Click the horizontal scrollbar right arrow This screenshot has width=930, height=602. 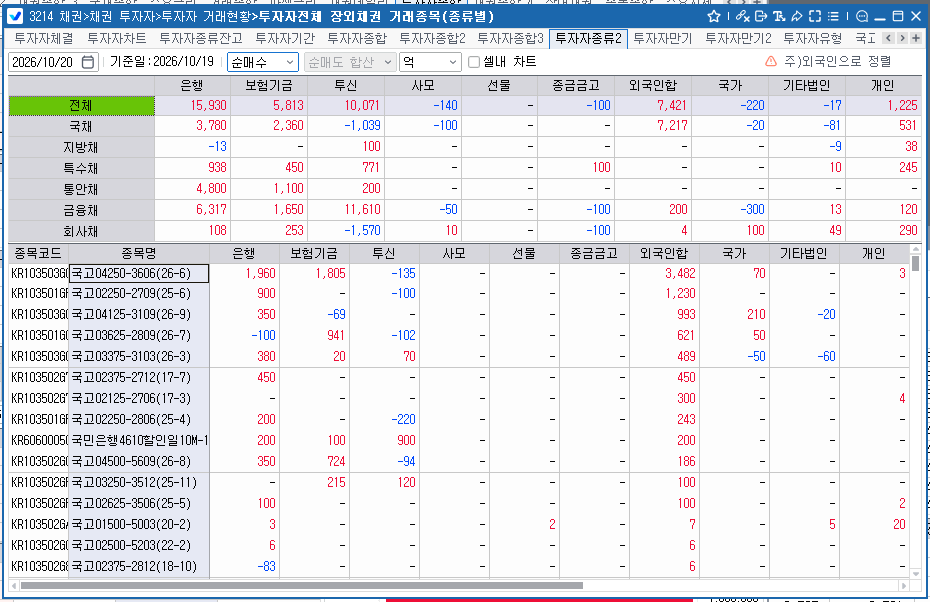coord(904,585)
